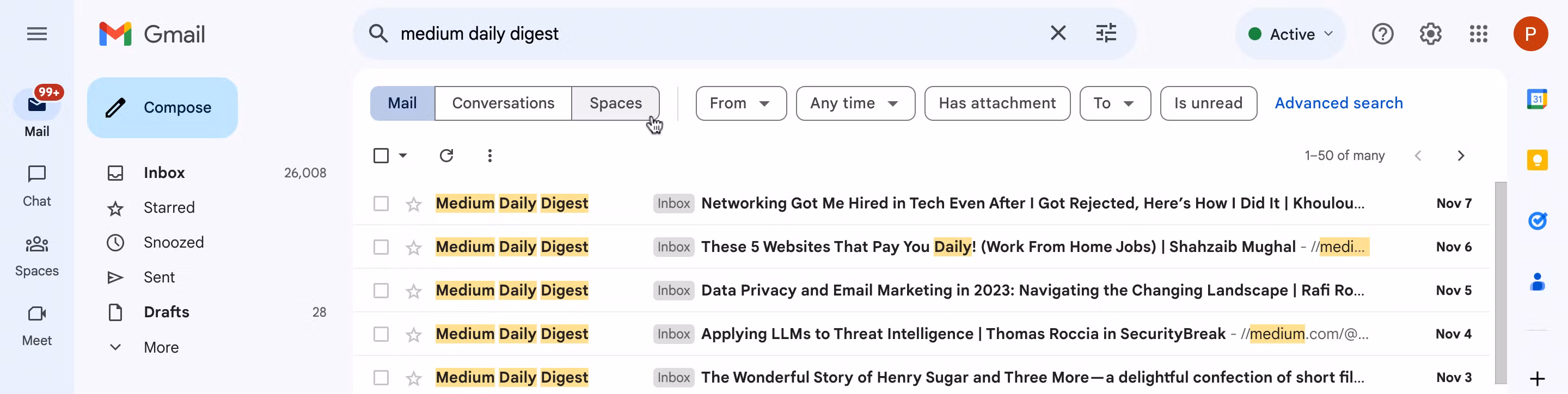Open Settings gear icon
The height and width of the screenshot is (394, 1568).
point(1430,34)
